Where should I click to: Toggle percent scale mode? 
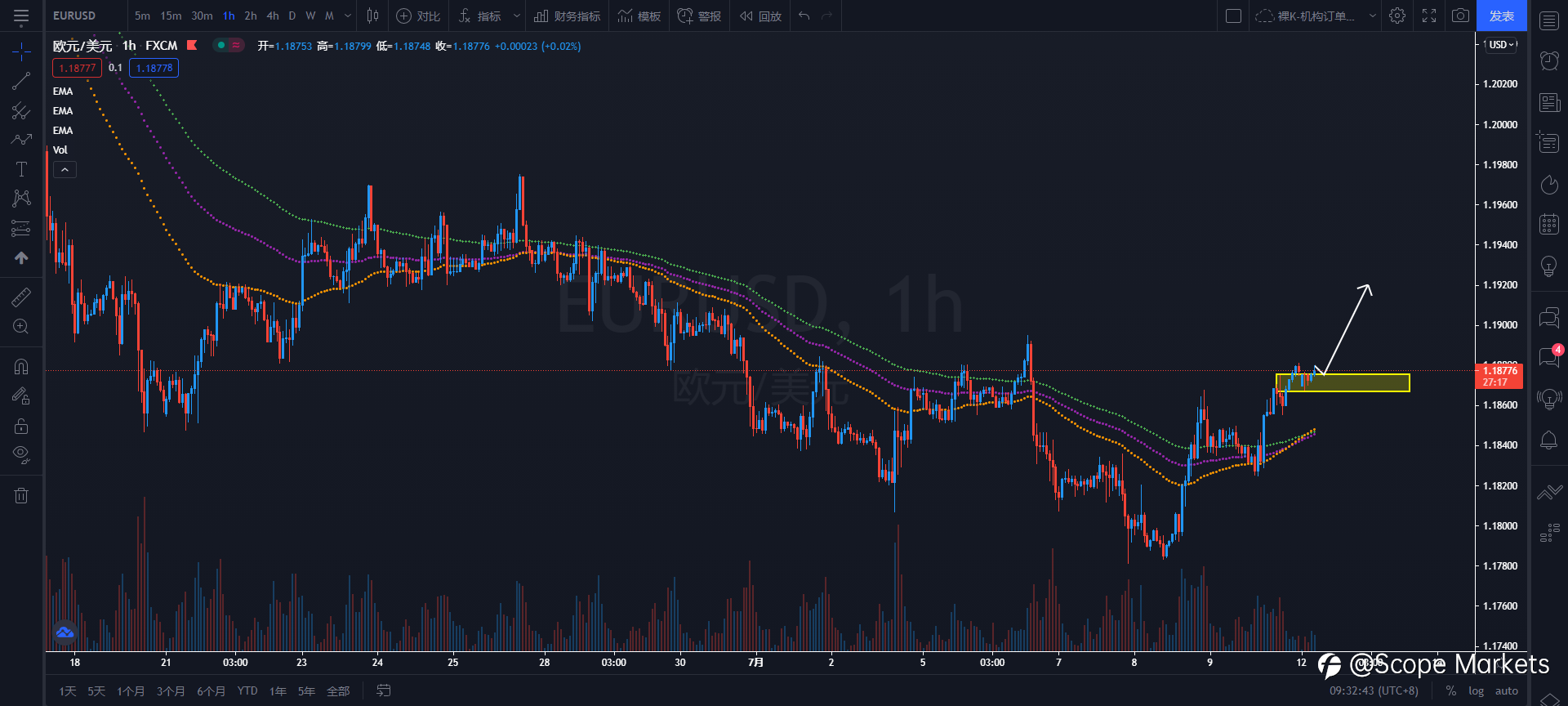tap(1451, 691)
